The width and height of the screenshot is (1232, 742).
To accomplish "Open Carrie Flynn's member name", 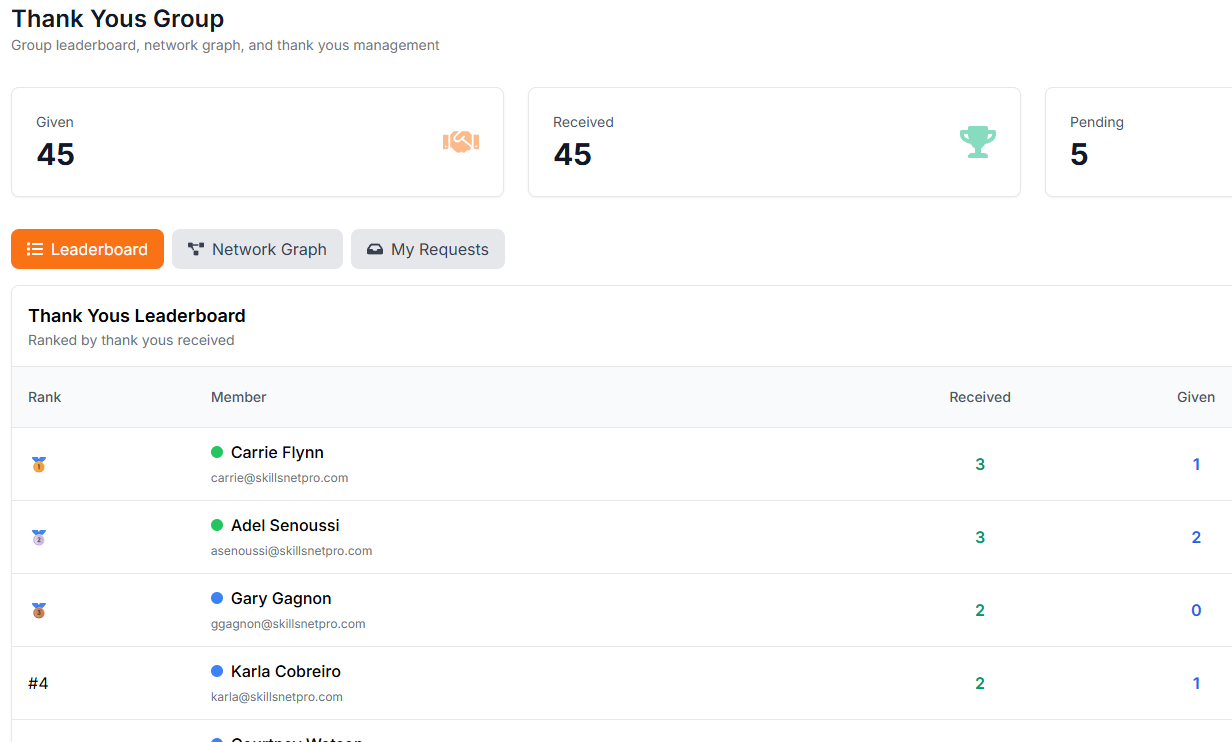I will [x=277, y=453].
